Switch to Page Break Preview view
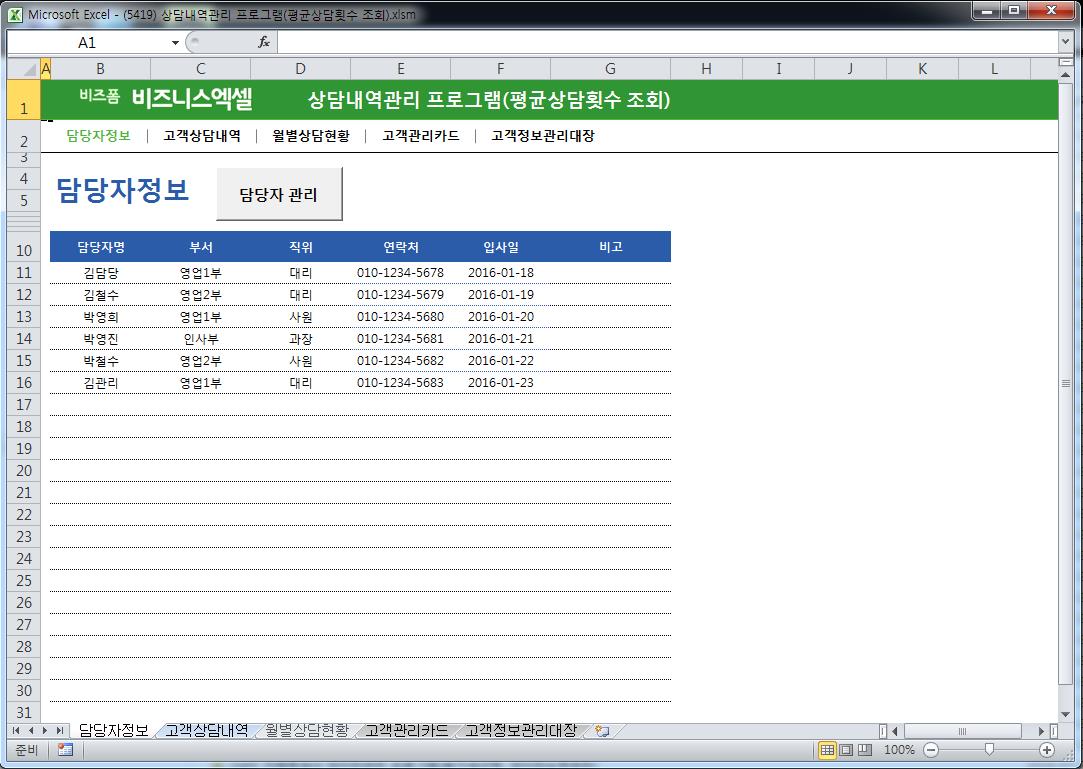 click(x=865, y=750)
